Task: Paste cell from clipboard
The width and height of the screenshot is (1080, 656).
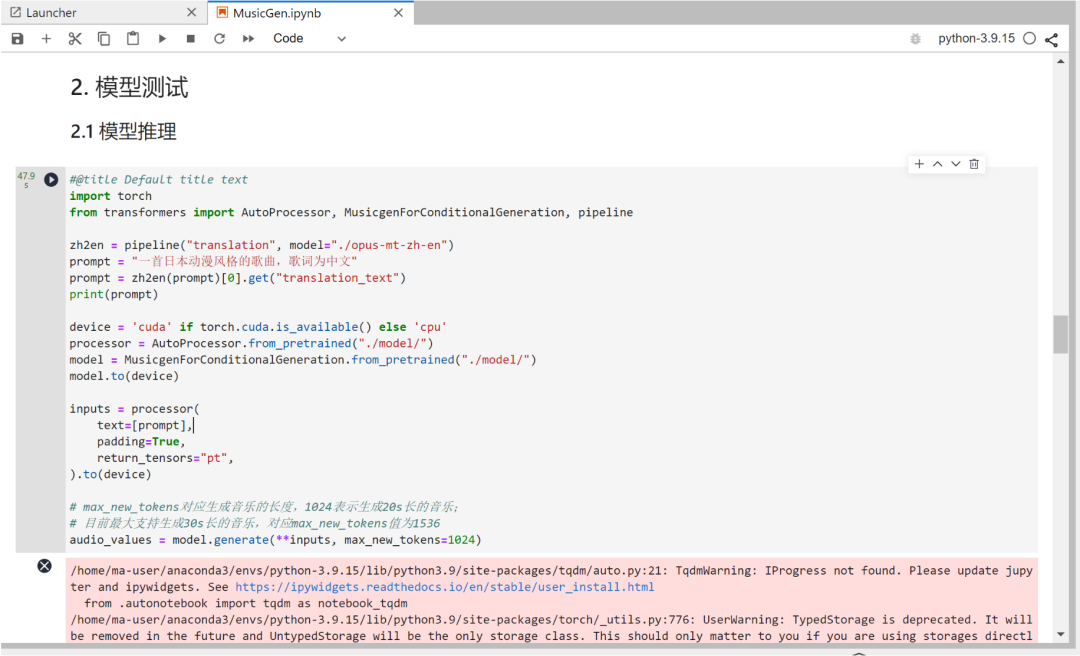Action: pos(133,39)
